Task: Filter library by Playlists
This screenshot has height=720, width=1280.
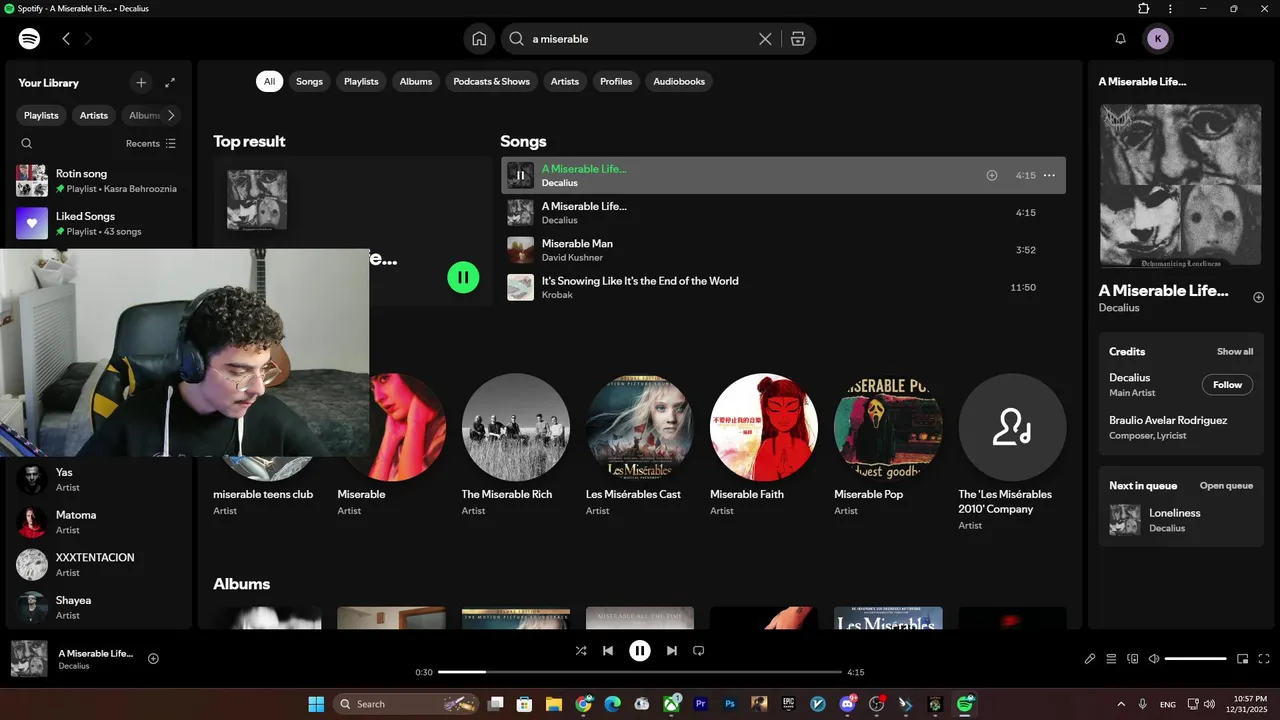Action: [41, 115]
